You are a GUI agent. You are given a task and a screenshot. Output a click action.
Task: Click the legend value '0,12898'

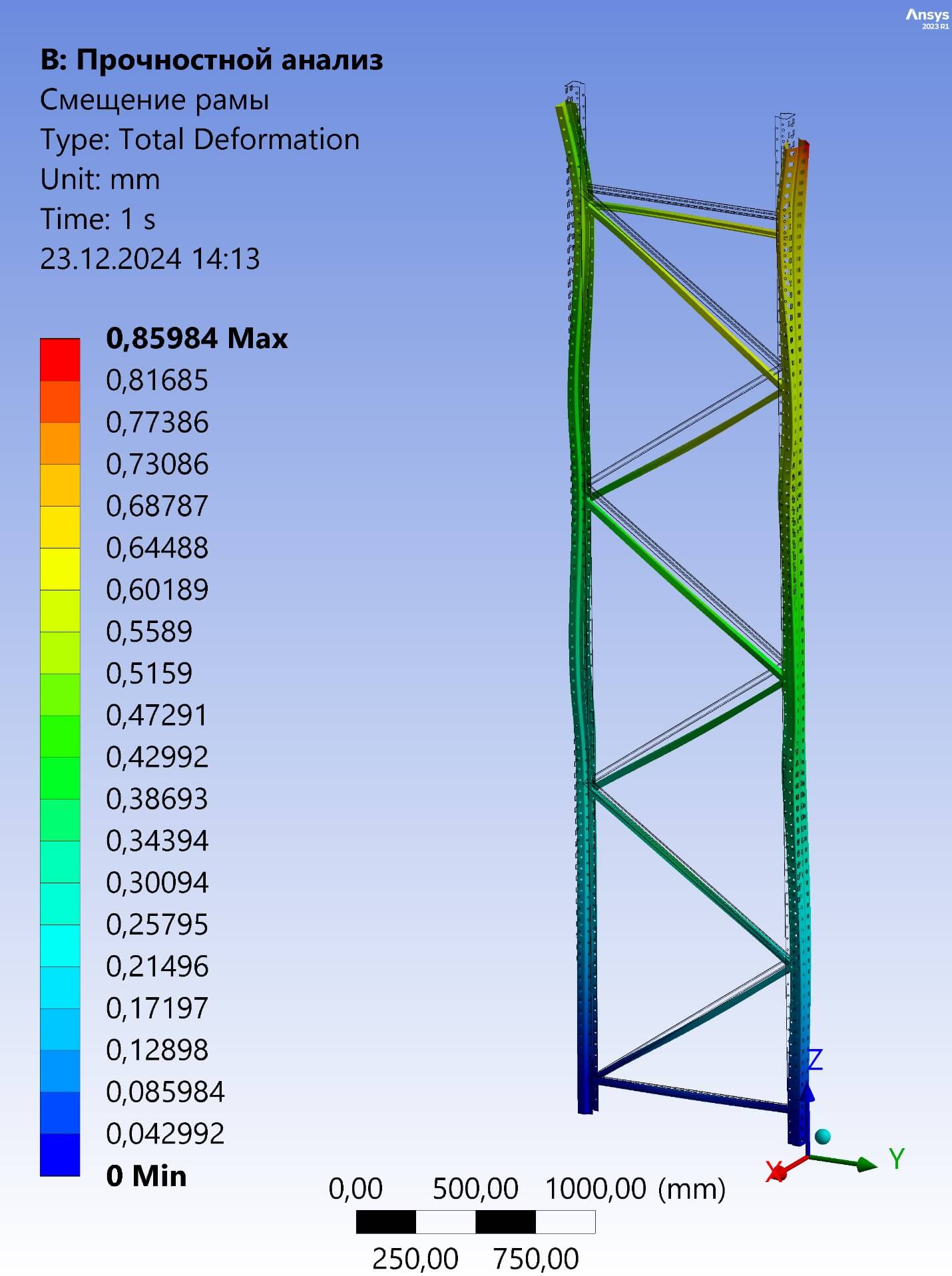point(157,1050)
